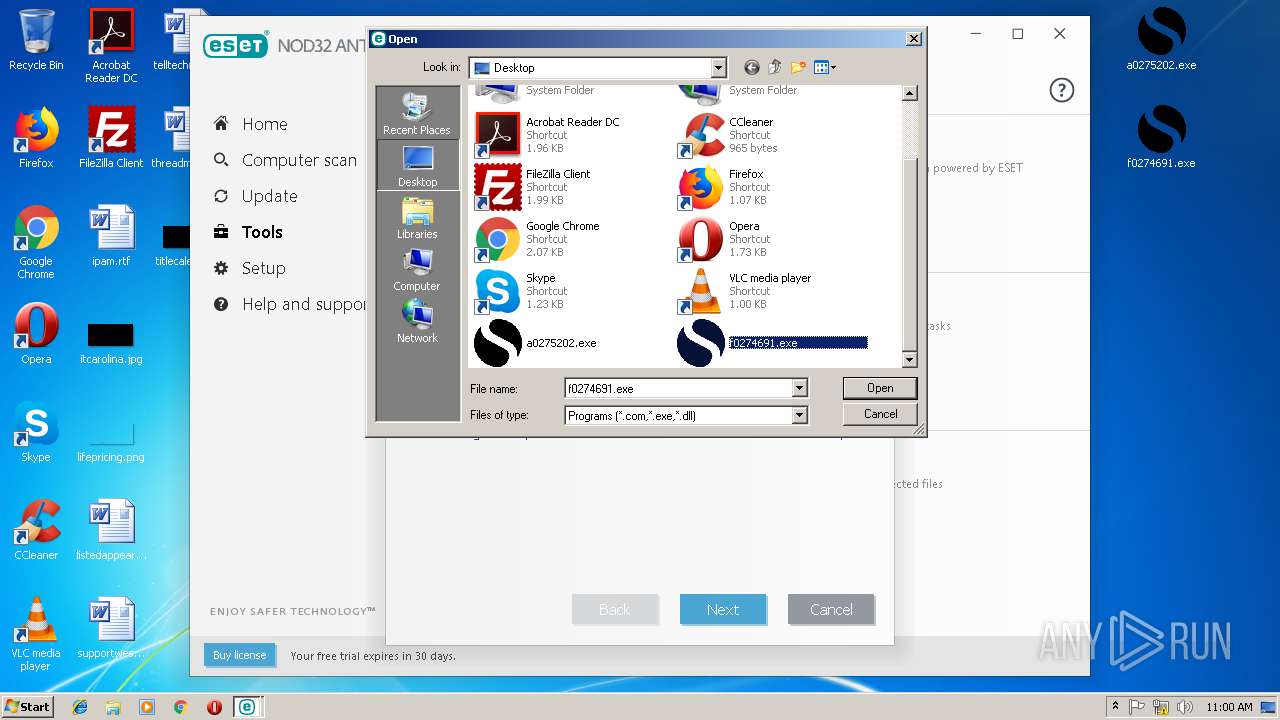Click the volume tray icon
1280x720 pixels.
[x=1185, y=707]
